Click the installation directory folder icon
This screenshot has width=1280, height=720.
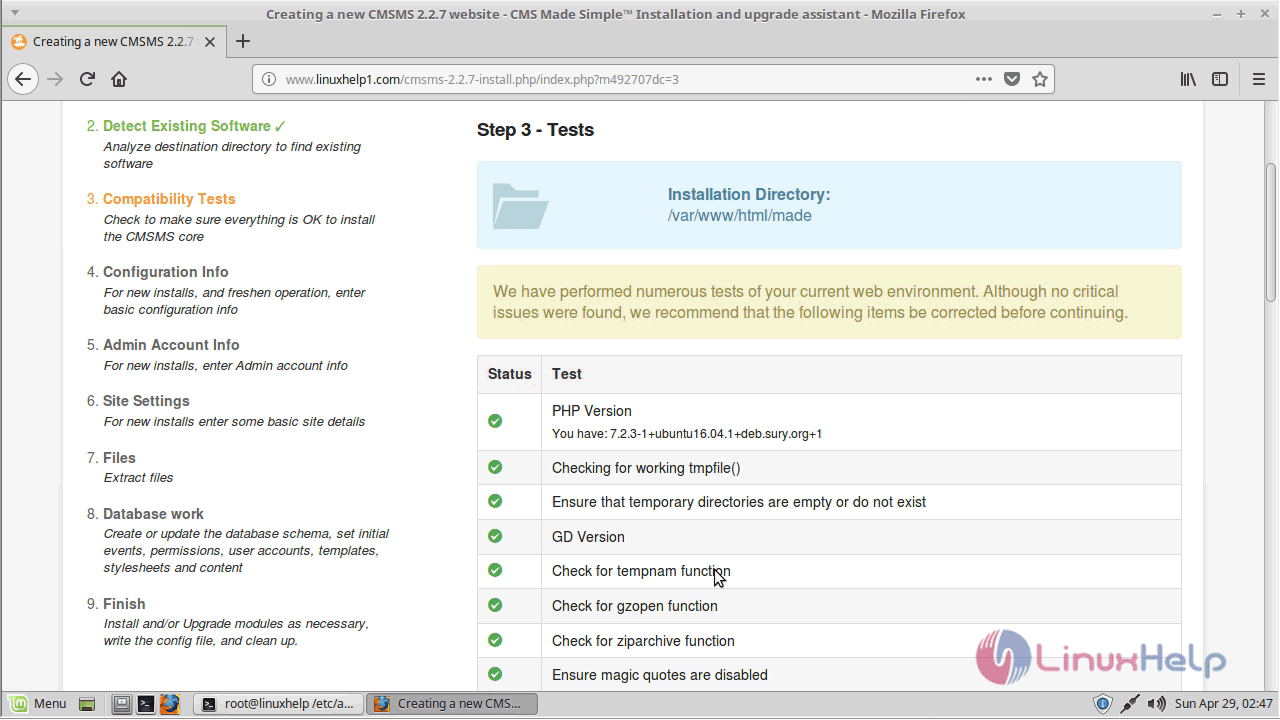[x=520, y=206]
